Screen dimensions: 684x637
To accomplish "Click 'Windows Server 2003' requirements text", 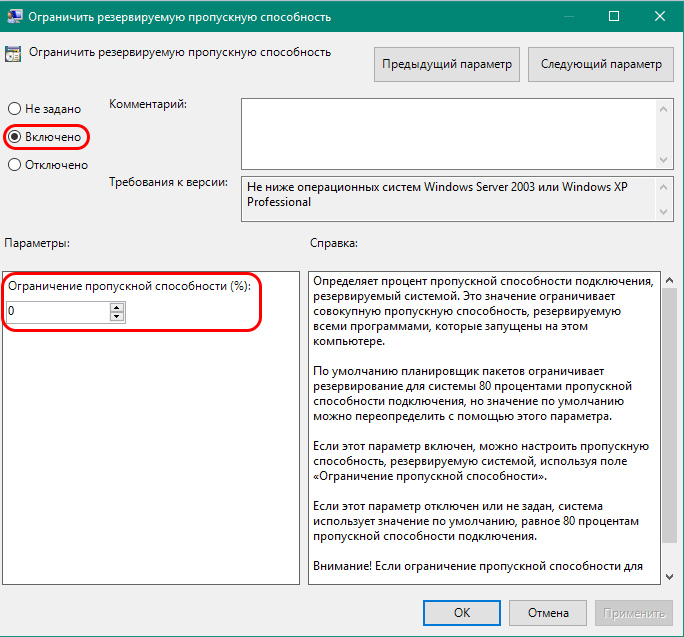I will [x=479, y=187].
